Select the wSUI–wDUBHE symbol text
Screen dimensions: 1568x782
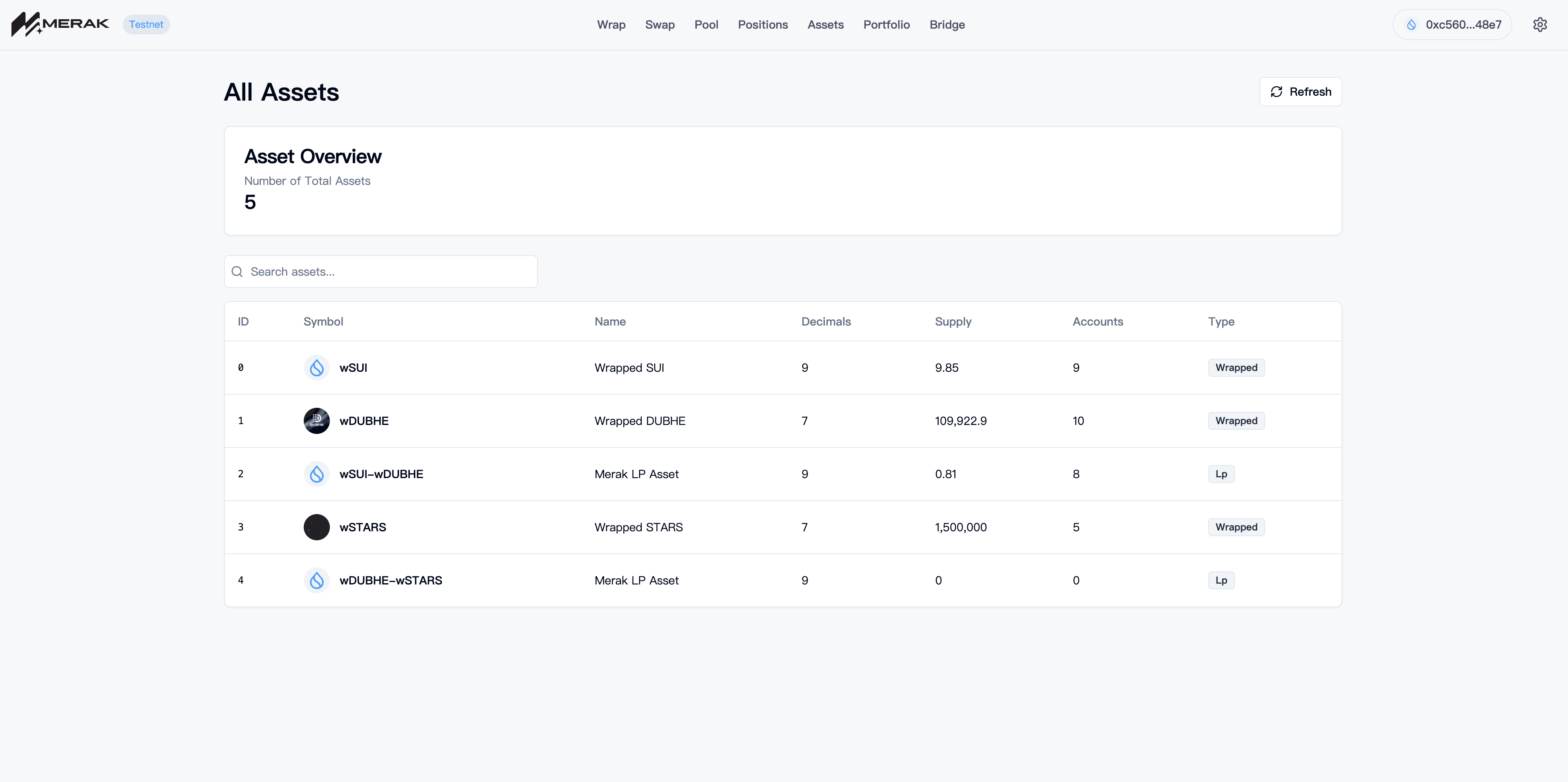pos(381,474)
